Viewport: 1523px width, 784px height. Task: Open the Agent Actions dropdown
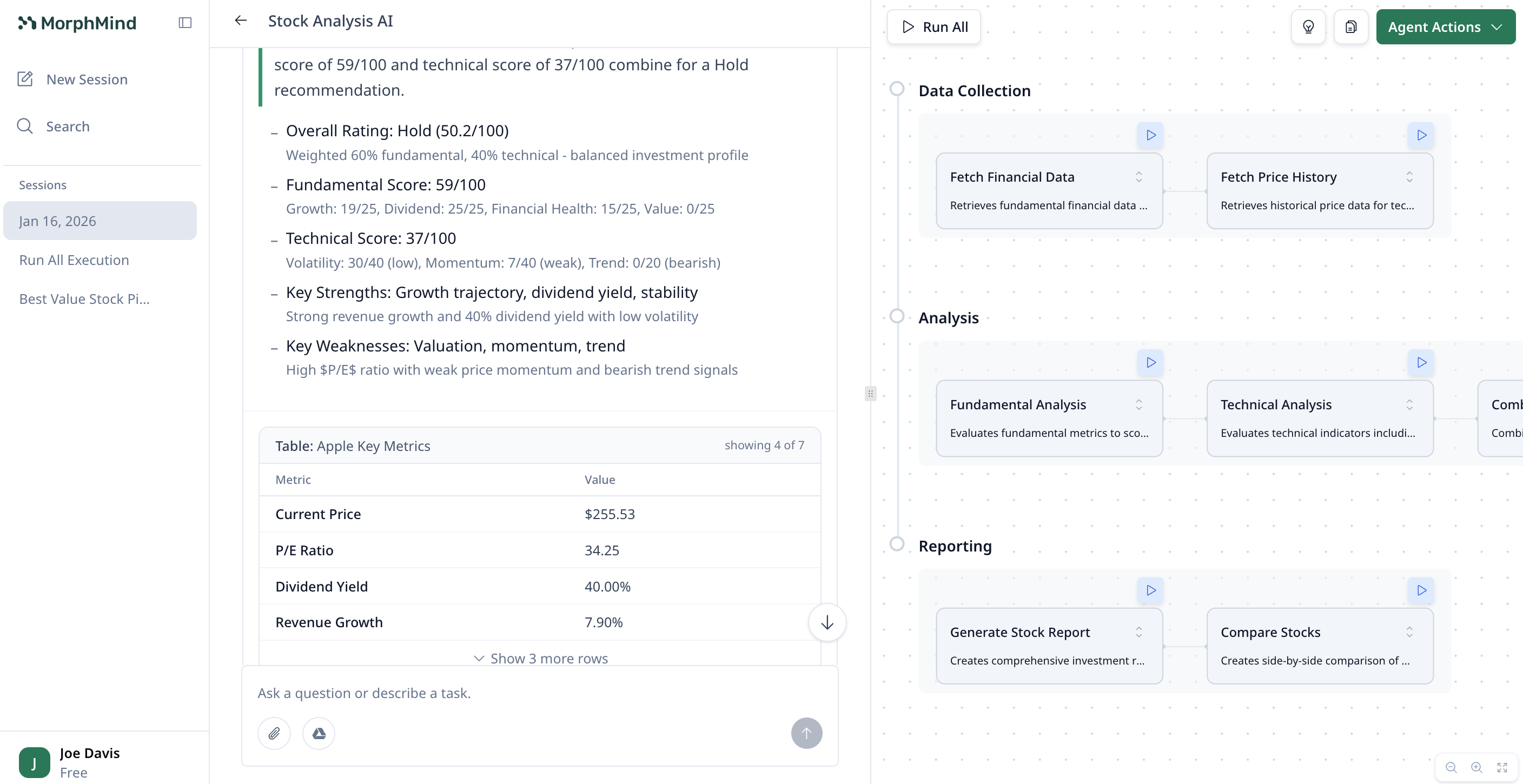1445,26
